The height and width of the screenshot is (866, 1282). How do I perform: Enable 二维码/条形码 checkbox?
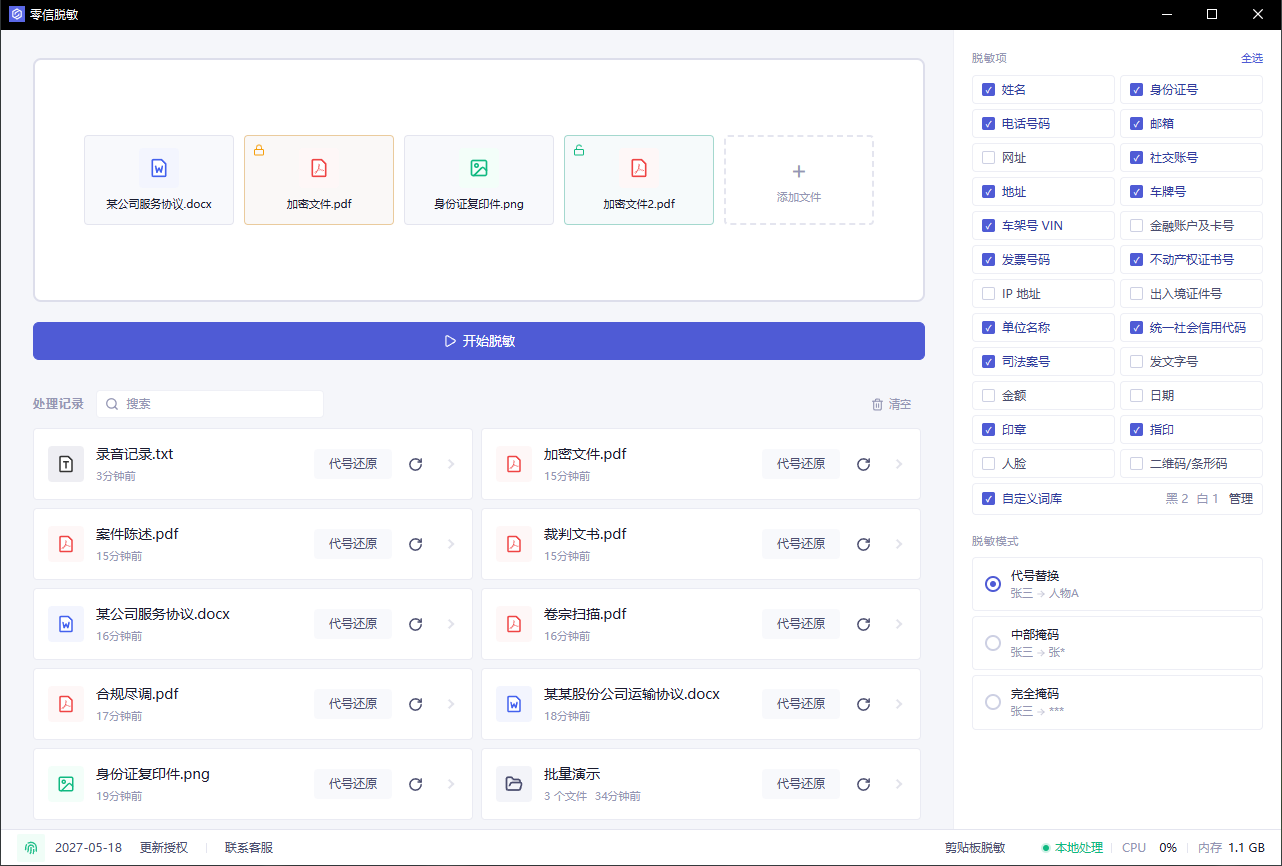(x=1137, y=464)
